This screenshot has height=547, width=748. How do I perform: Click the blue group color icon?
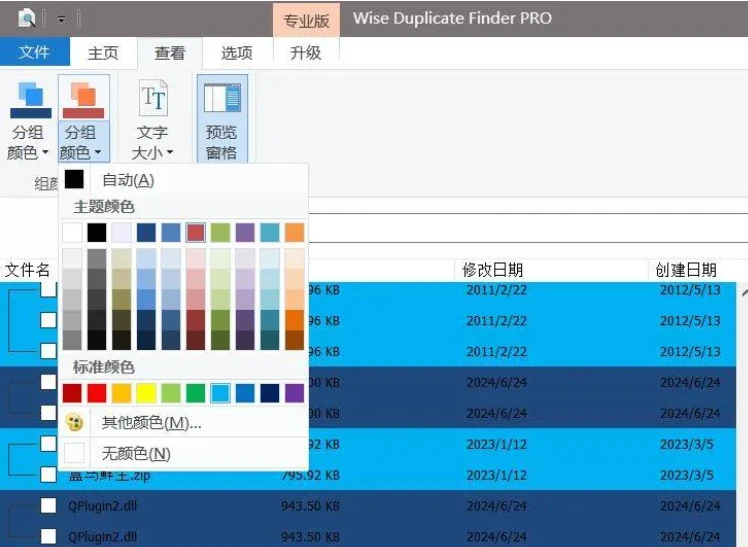coord(31,99)
